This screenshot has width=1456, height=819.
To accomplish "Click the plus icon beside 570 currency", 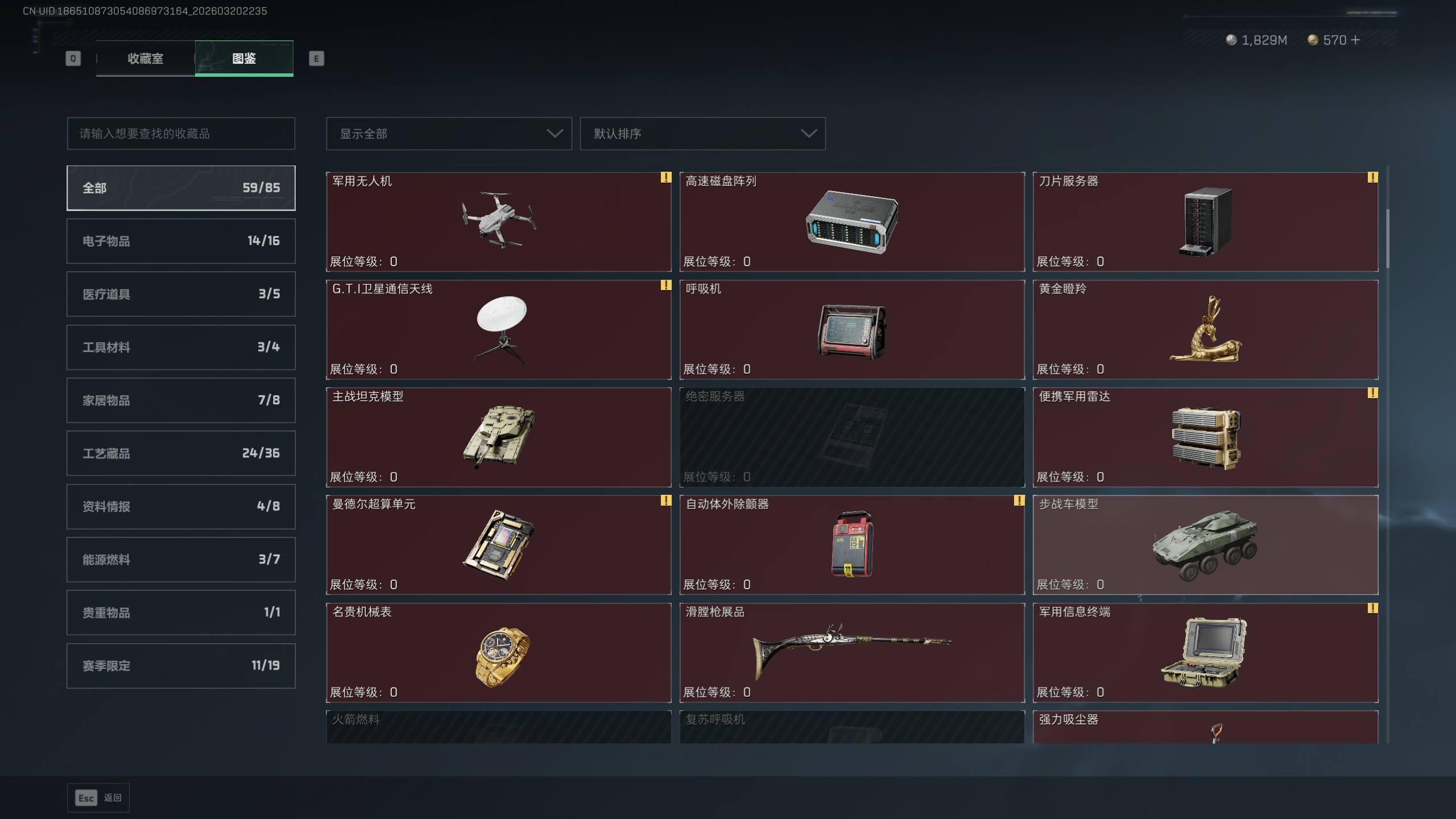I will point(1355,40).
